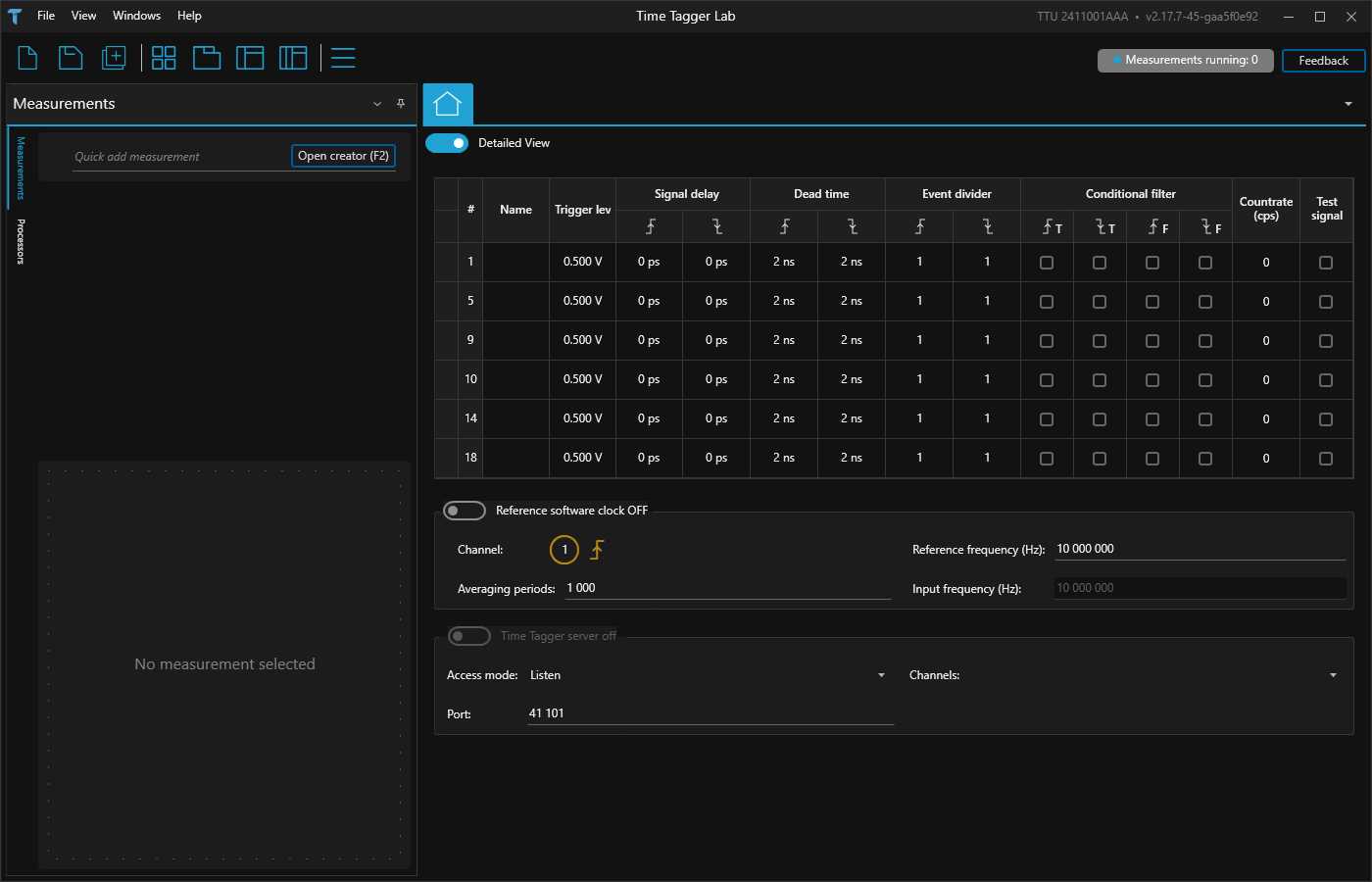Click the Trigger level 0.500 V for channel 1
Screen dimensions: 1372x882
[x=583, y=262]
